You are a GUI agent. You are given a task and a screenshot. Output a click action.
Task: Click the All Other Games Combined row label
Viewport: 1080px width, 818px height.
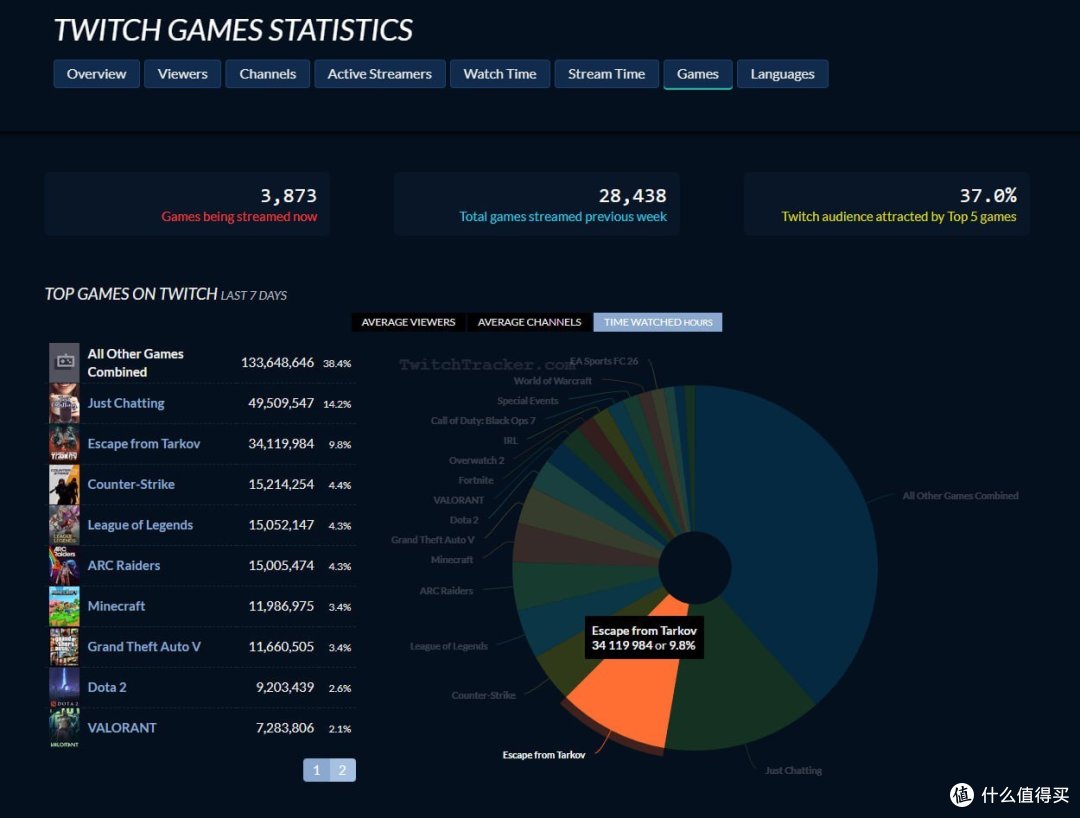[136, 362]
